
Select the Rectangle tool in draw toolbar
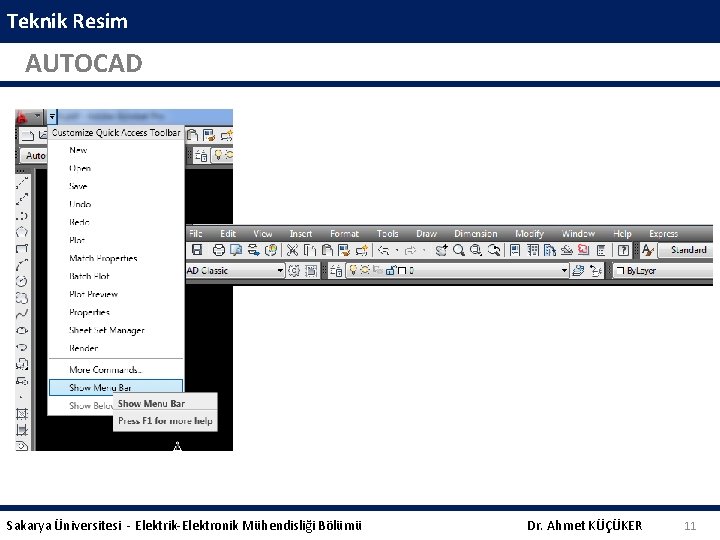(22, 248)
